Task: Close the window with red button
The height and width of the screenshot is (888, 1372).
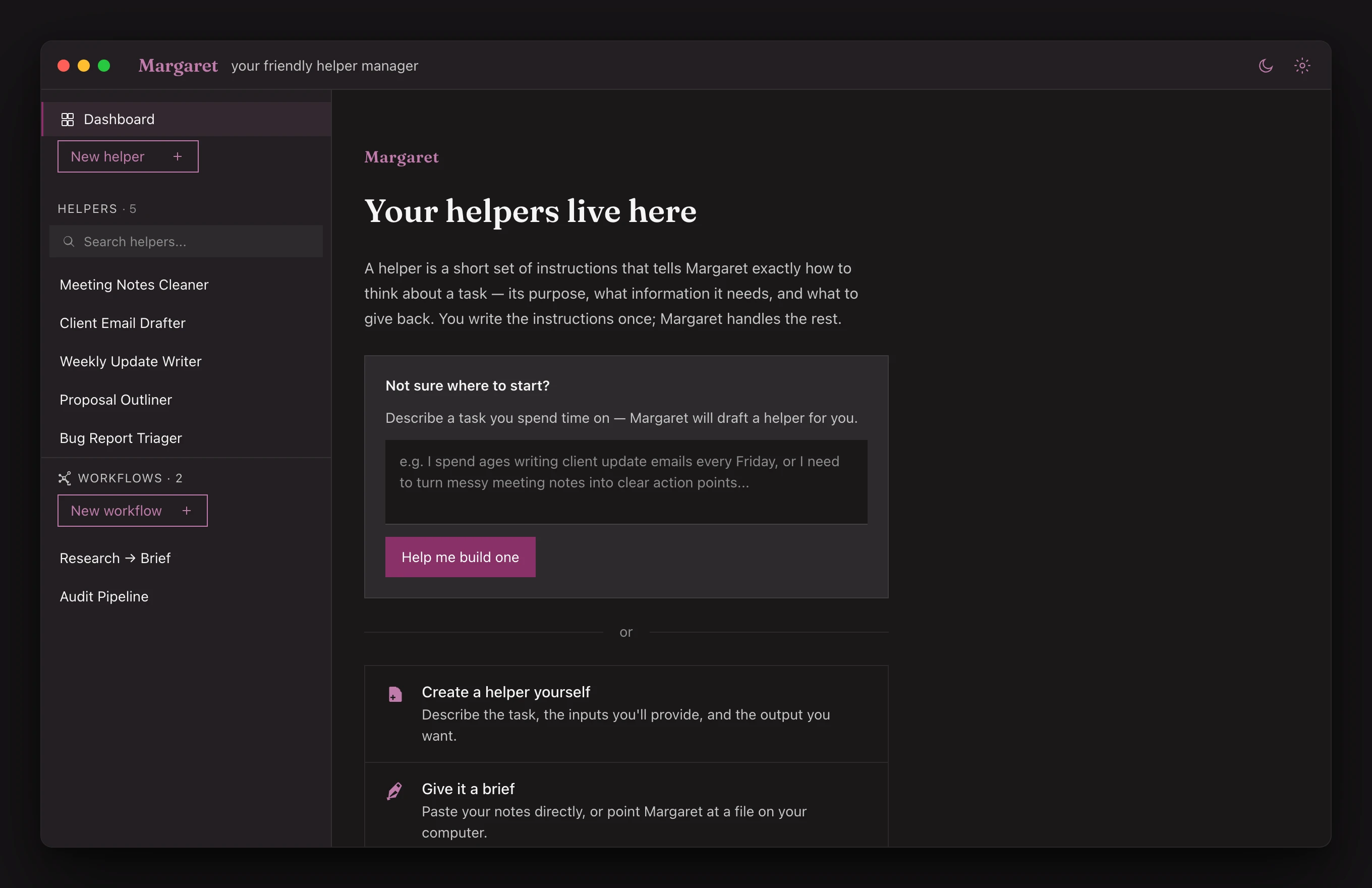Action: pyautogui.click(x=64, y=66)
